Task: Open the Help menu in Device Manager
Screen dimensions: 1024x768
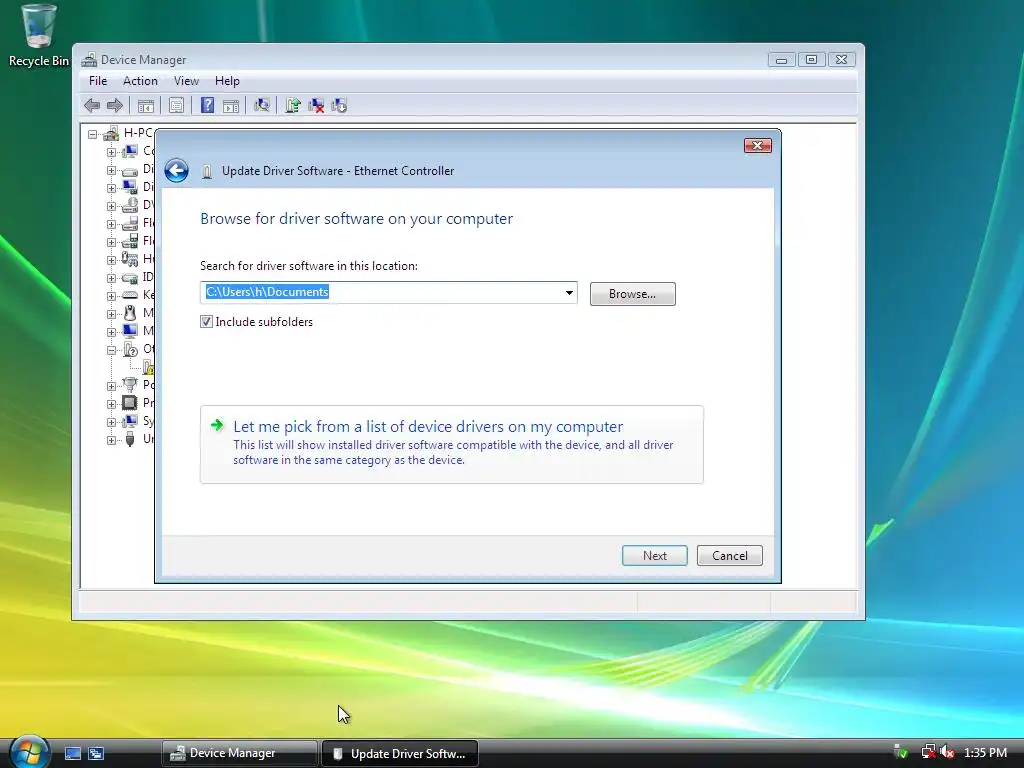Action: click(227, 81)
